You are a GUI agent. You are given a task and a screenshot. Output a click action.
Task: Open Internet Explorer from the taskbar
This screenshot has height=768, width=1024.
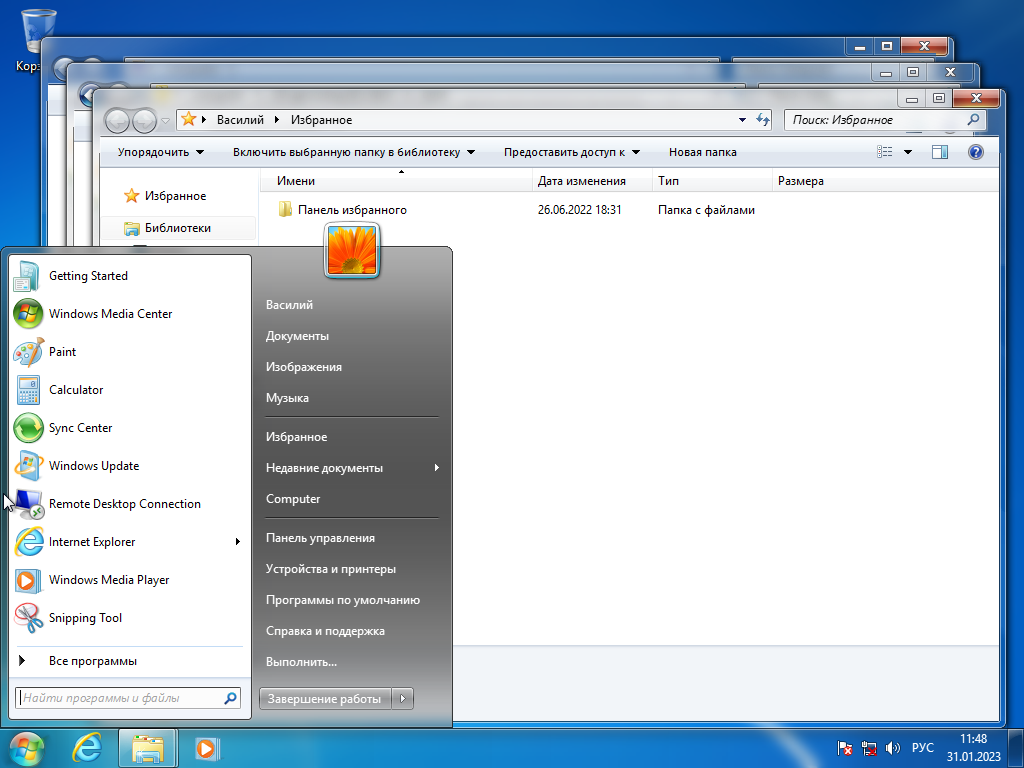(x=87, y=748)
